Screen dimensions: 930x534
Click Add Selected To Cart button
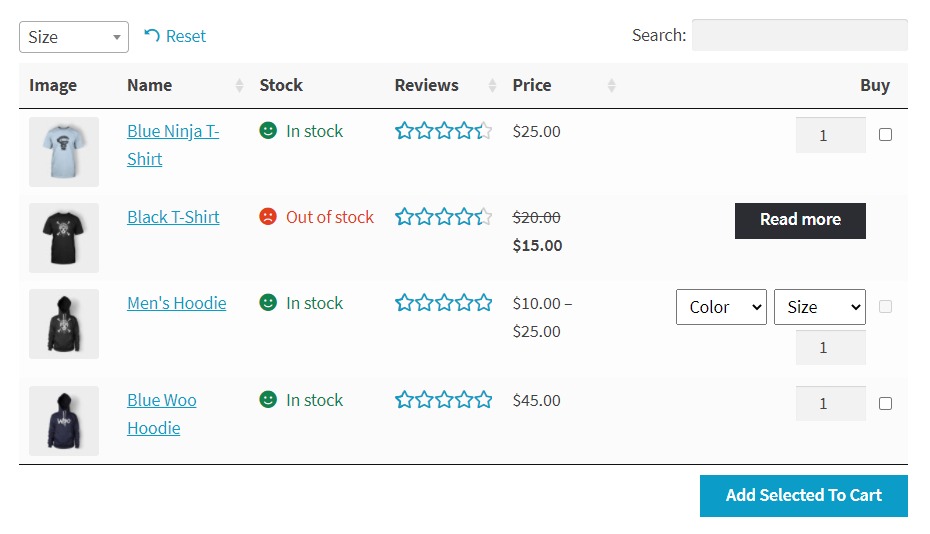click(804, 495)
